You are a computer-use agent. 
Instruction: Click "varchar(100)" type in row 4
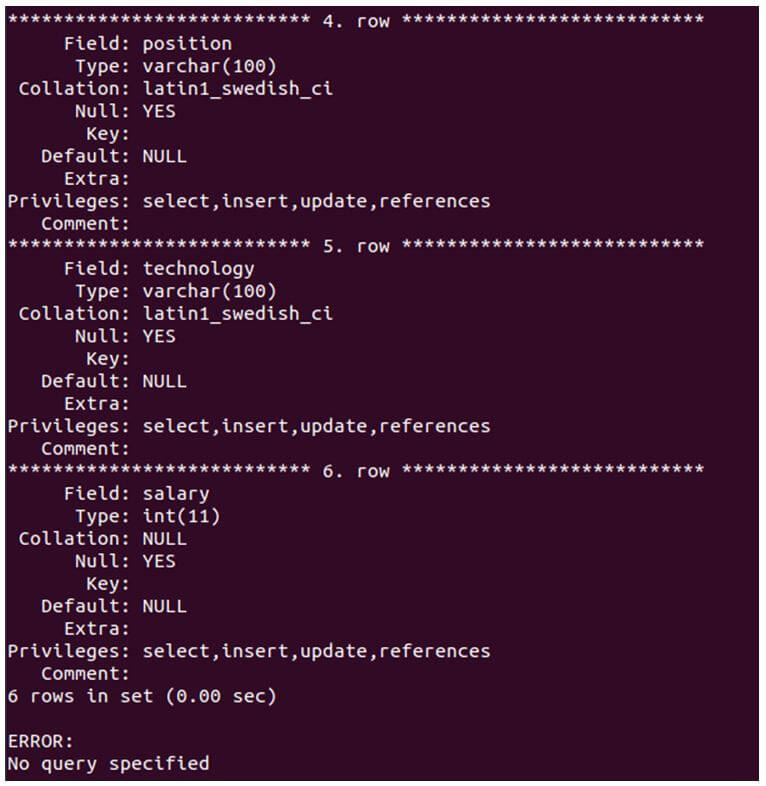209,66
